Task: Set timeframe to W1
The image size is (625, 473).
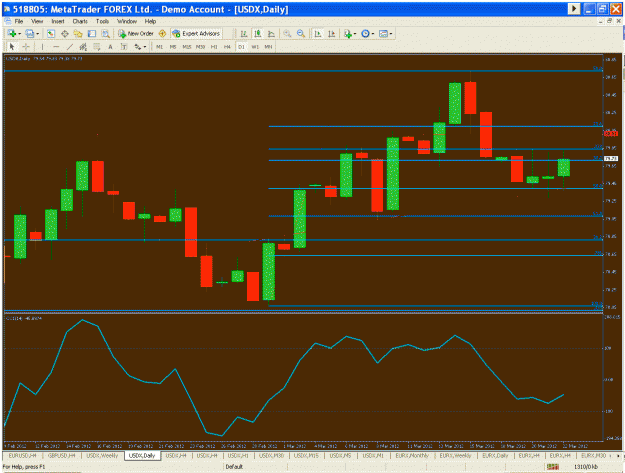Action: click(255, 47)
